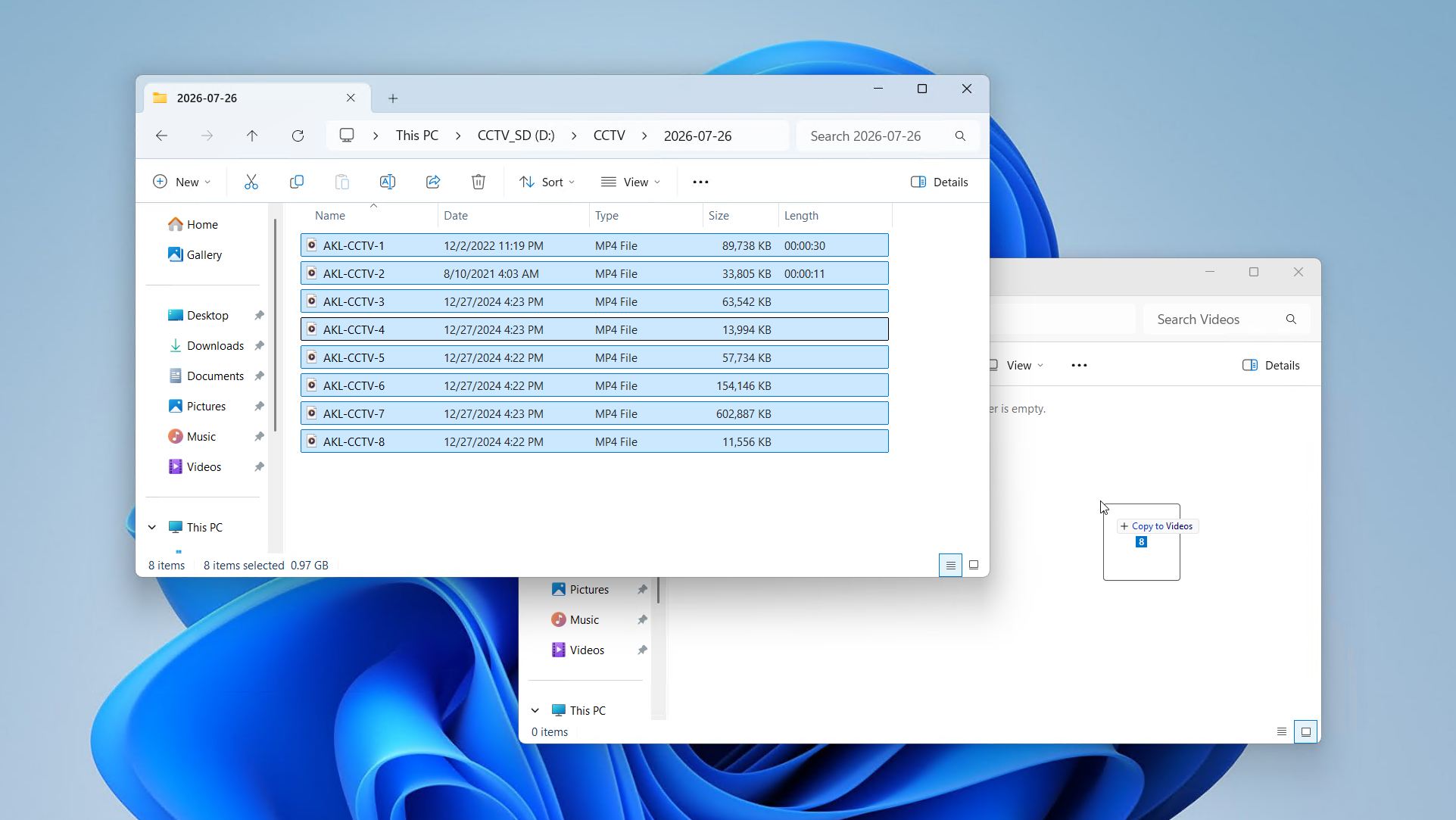Switch front window to large thumbnails view
Image resolution: width=1456 pixels, height=820 pixels.
pyautogui.click(x=974, y=566)
